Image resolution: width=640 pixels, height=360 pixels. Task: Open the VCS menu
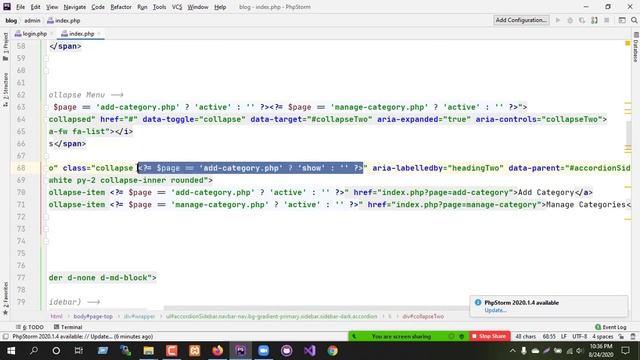177,7
